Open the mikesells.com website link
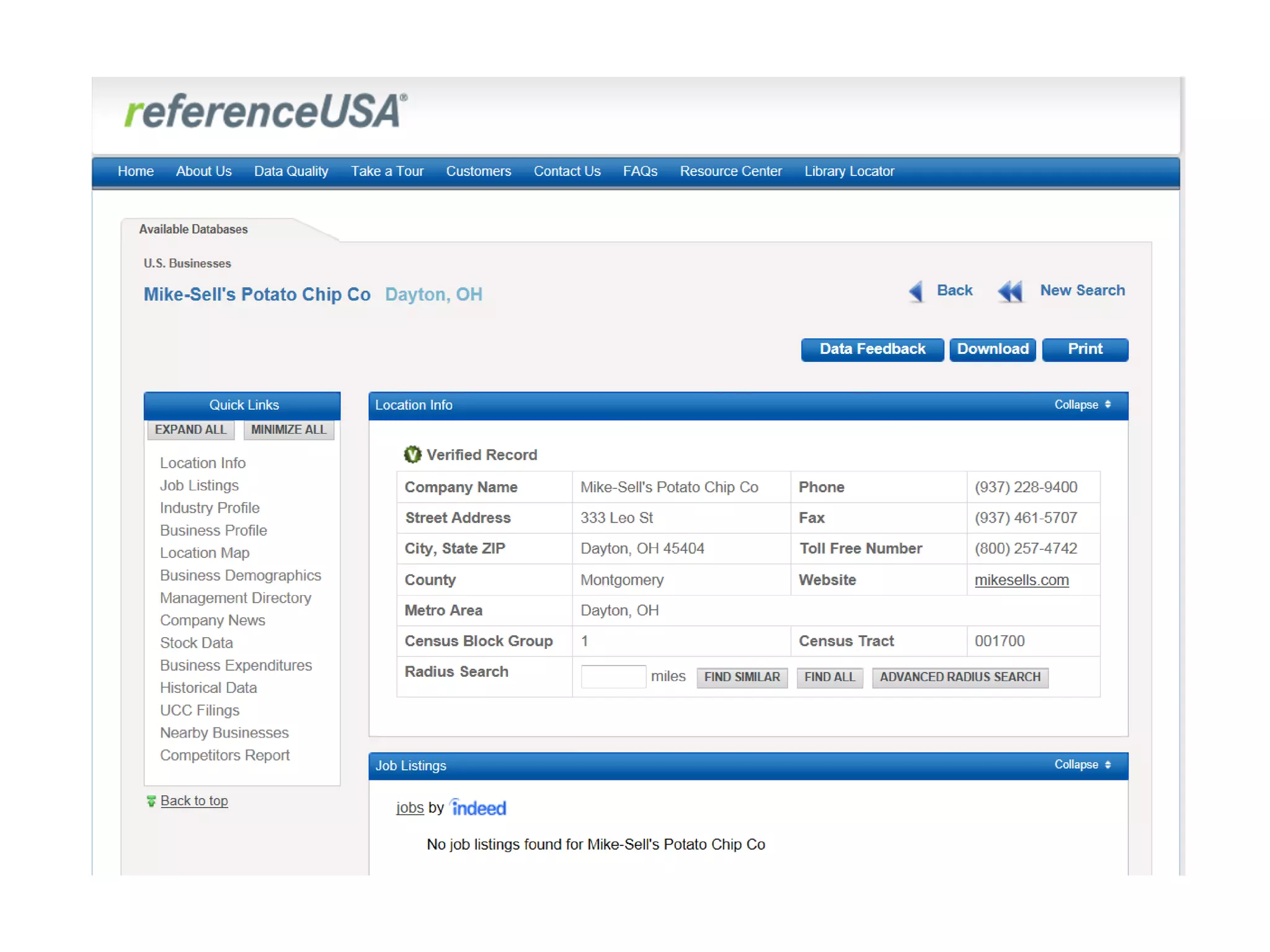1270x952 pixels. click(x=1021, y=580)
